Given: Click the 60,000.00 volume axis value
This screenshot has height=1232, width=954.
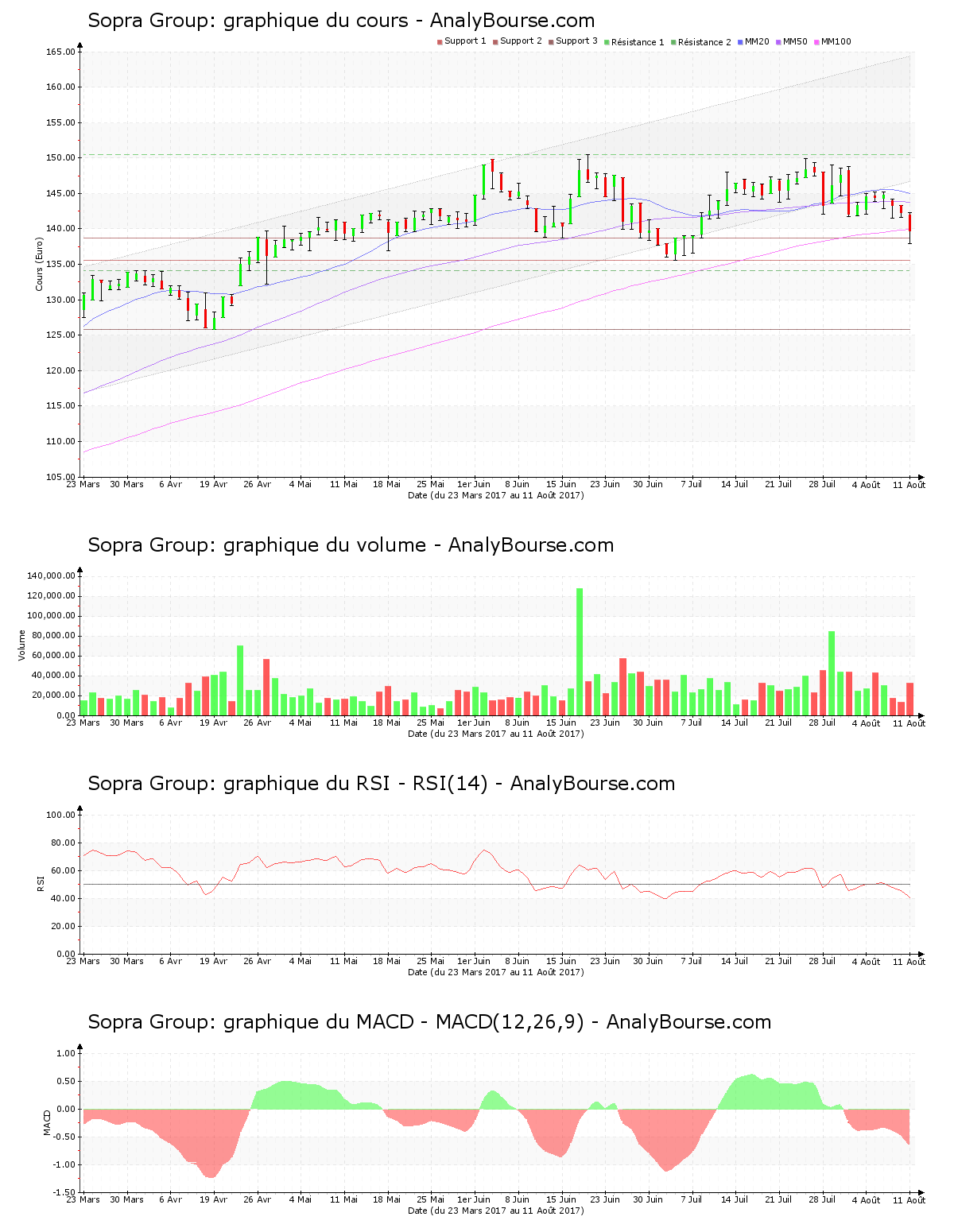Looking at the screenshot, I should (x=54, y=656).
